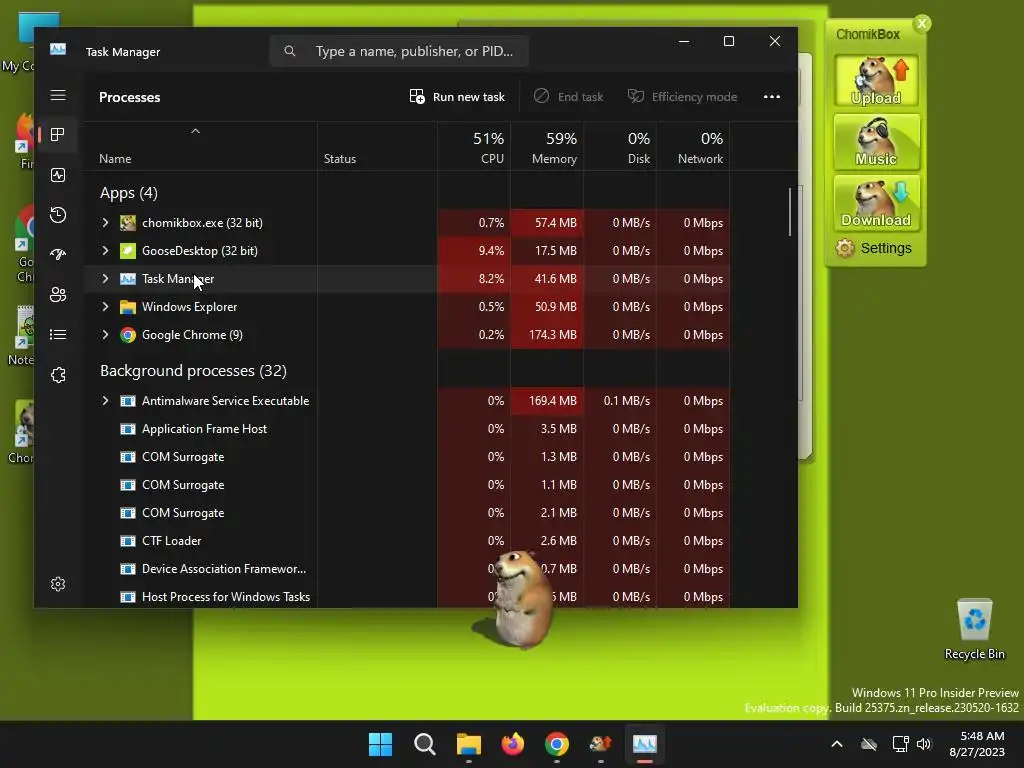Open the App history page in sidebar
The height and width of the screenshot is (768, 1024).
(58, 215)
